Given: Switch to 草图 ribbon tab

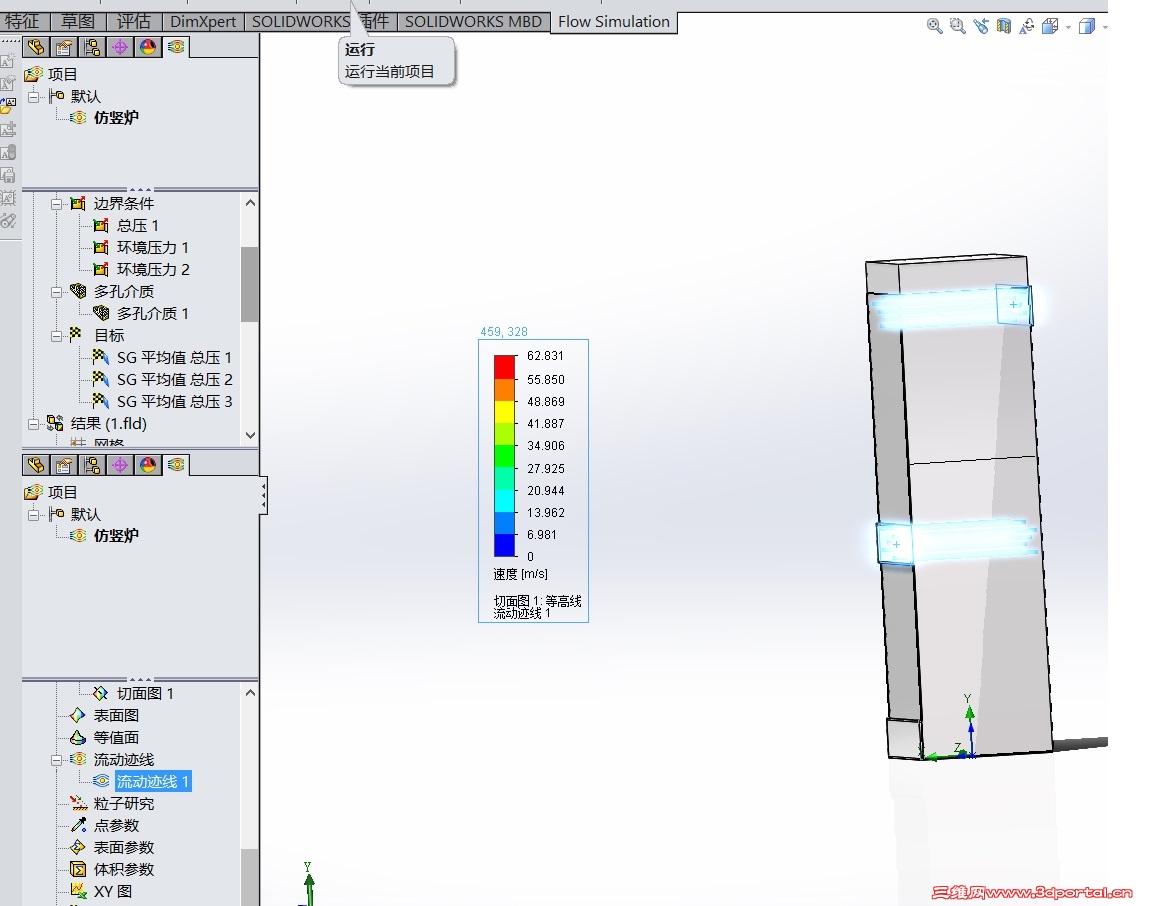Looking at the screenshot, I should (x=78, y=21).
